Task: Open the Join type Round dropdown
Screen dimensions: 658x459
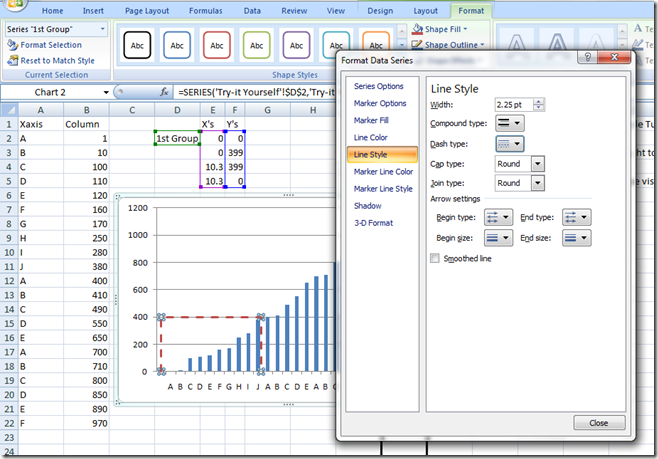Action: click(538, 183)
